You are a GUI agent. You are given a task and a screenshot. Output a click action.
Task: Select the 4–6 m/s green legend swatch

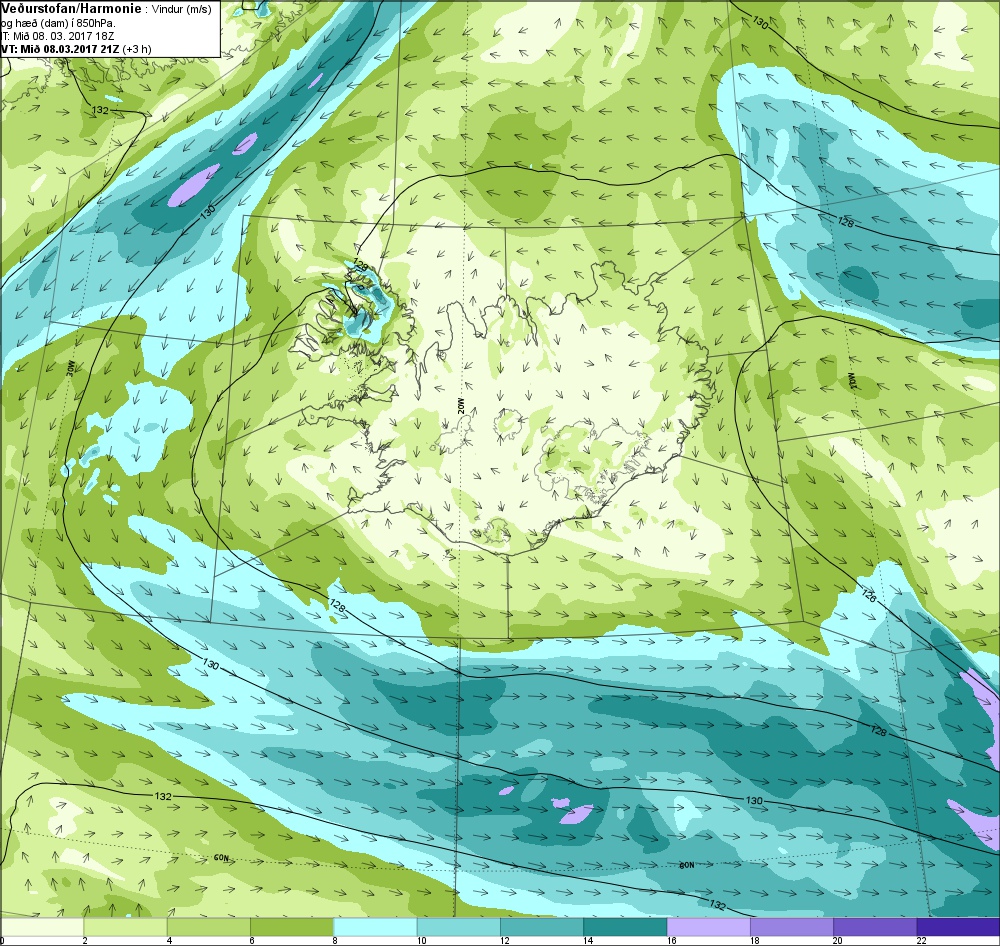tap(209, 926)
